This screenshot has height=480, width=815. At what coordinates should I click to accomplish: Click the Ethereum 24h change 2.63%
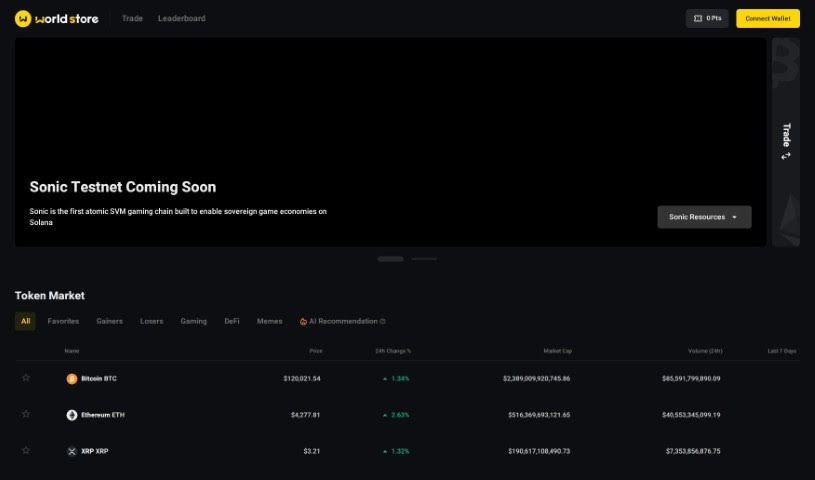click(x=396, y=415)
